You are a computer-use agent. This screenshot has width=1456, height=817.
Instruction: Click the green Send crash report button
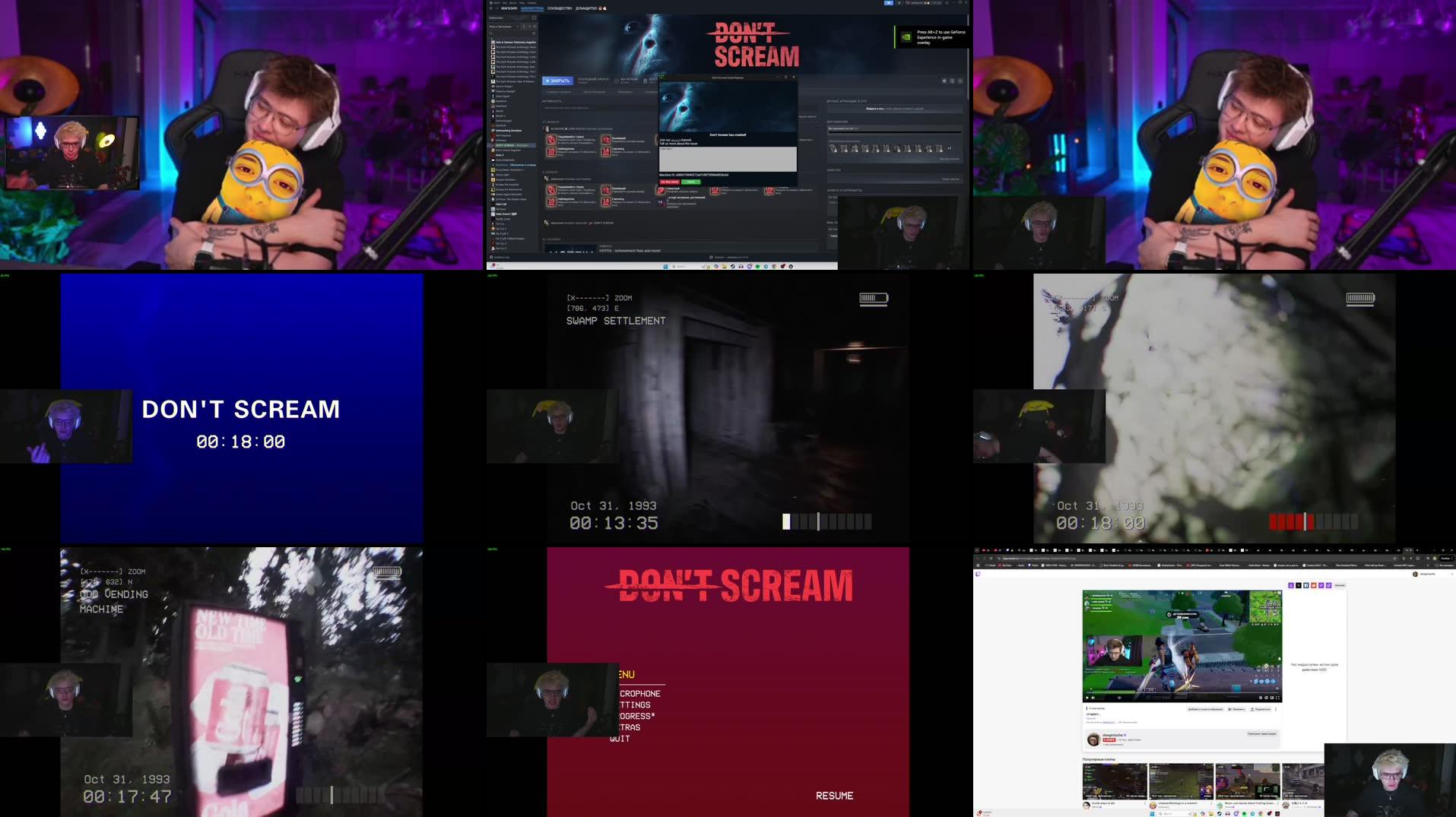click(691, 182)
